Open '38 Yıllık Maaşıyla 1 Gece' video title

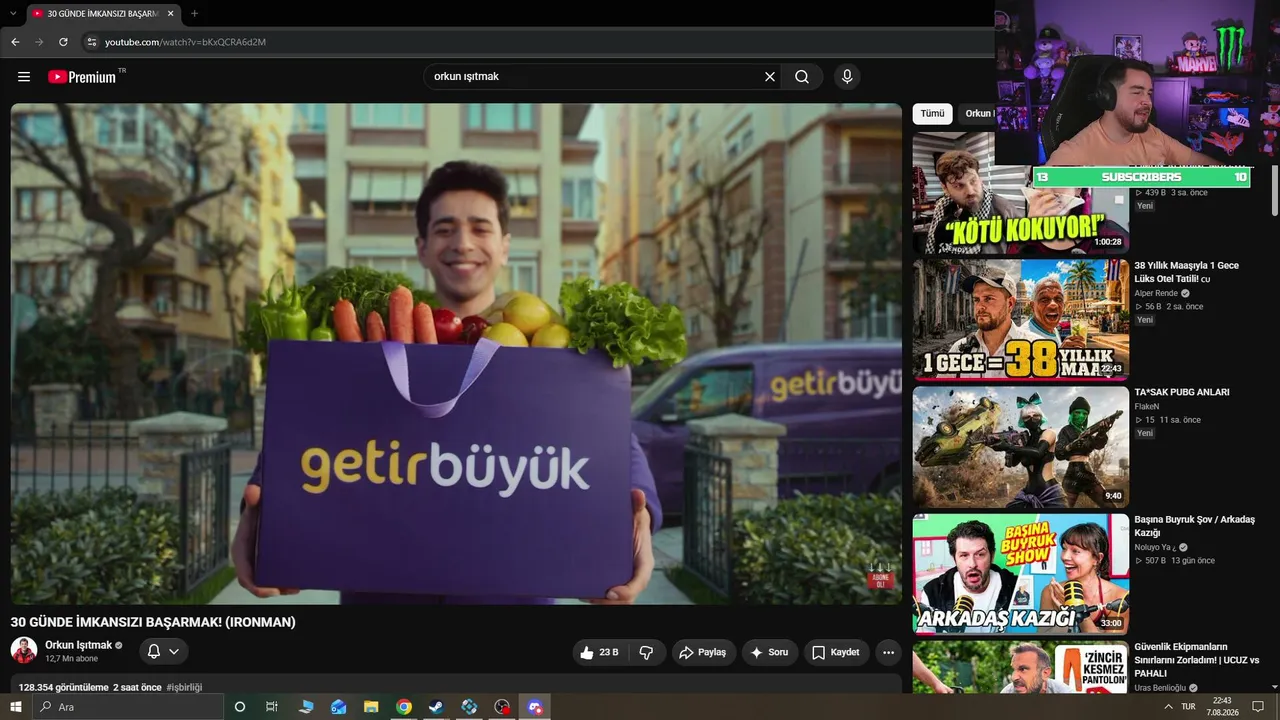tap(1186, 272)
